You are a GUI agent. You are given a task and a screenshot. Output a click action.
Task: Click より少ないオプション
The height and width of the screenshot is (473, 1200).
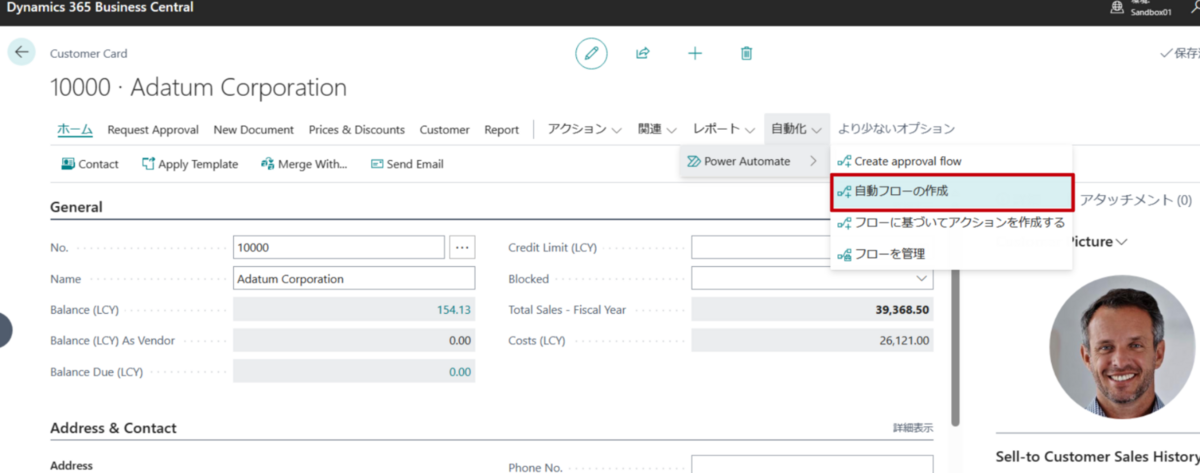click(x=896, y=129)
